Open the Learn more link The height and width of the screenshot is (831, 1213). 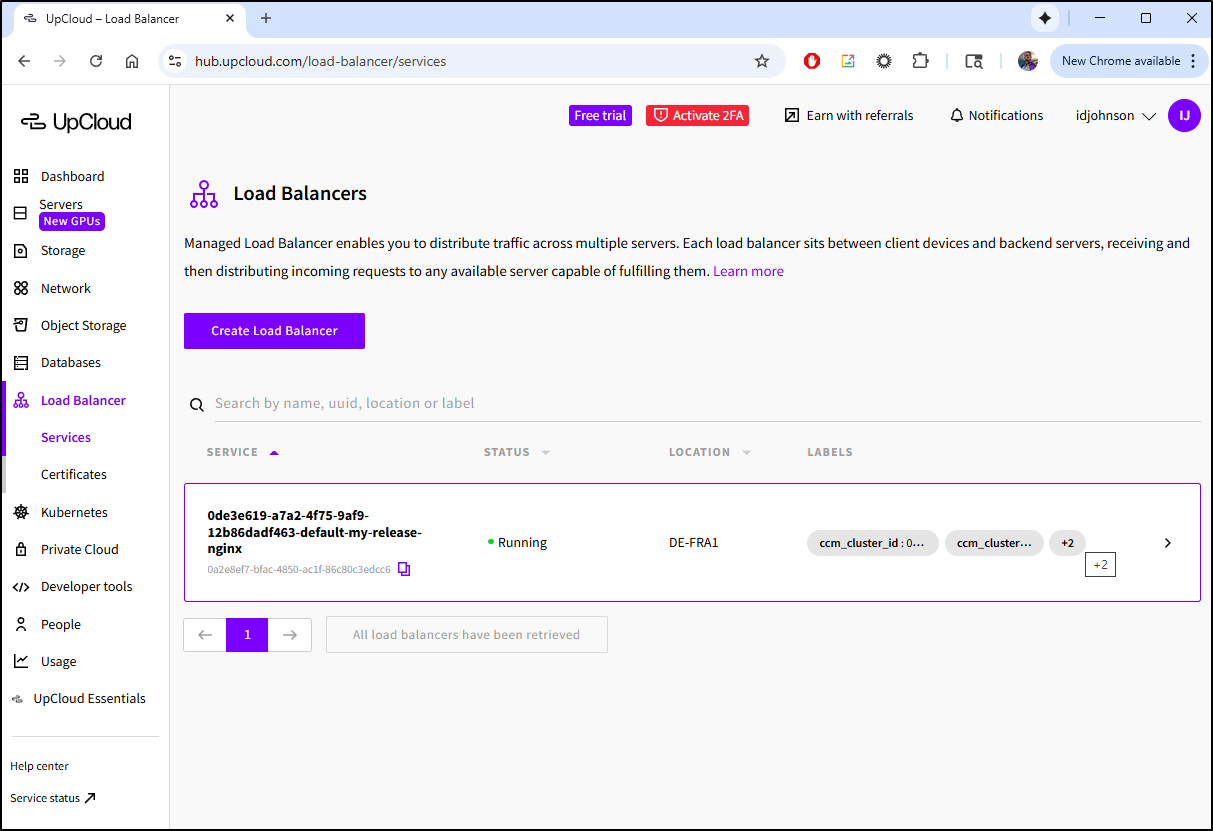748,271
